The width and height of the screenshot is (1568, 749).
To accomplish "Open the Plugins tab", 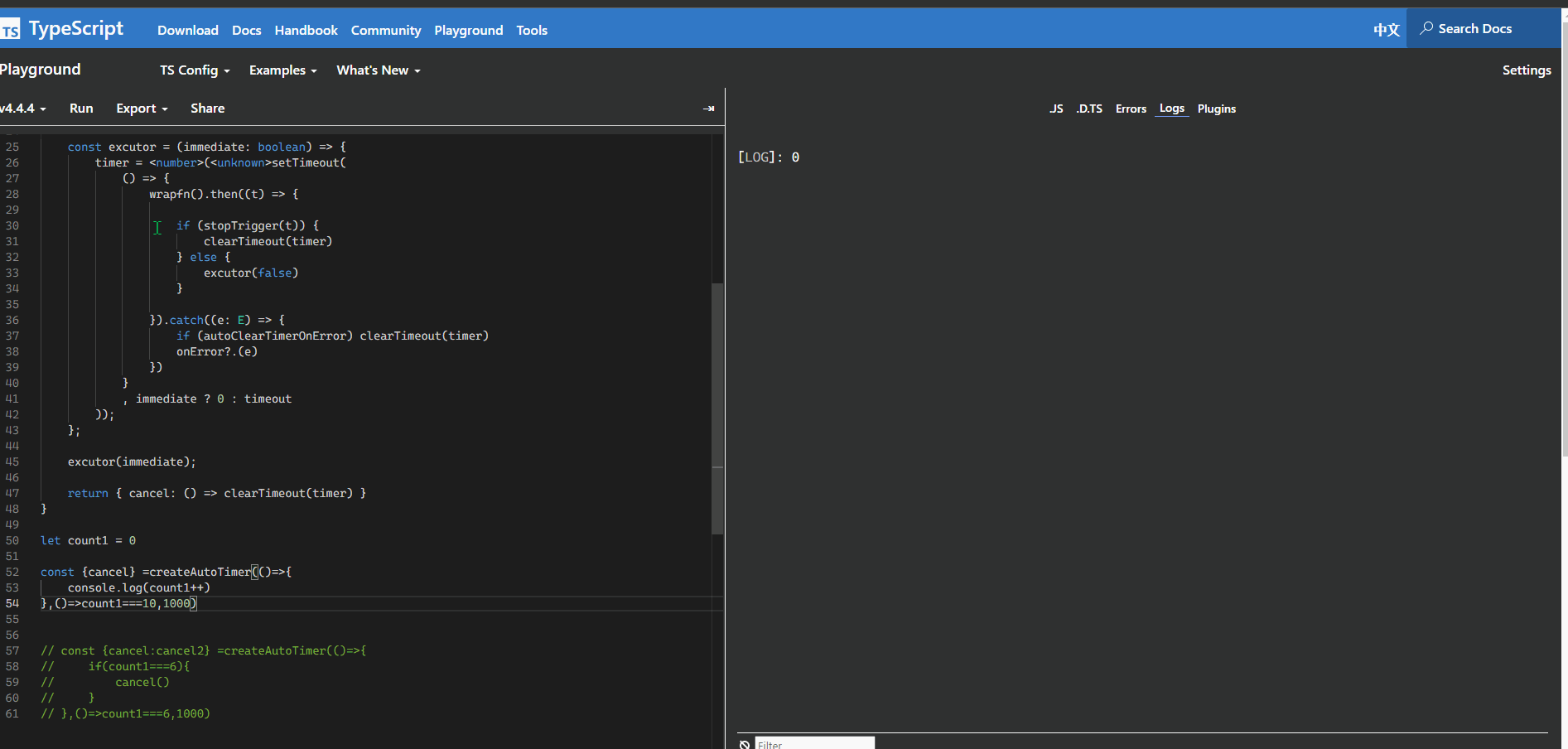I will (1217, 109).
